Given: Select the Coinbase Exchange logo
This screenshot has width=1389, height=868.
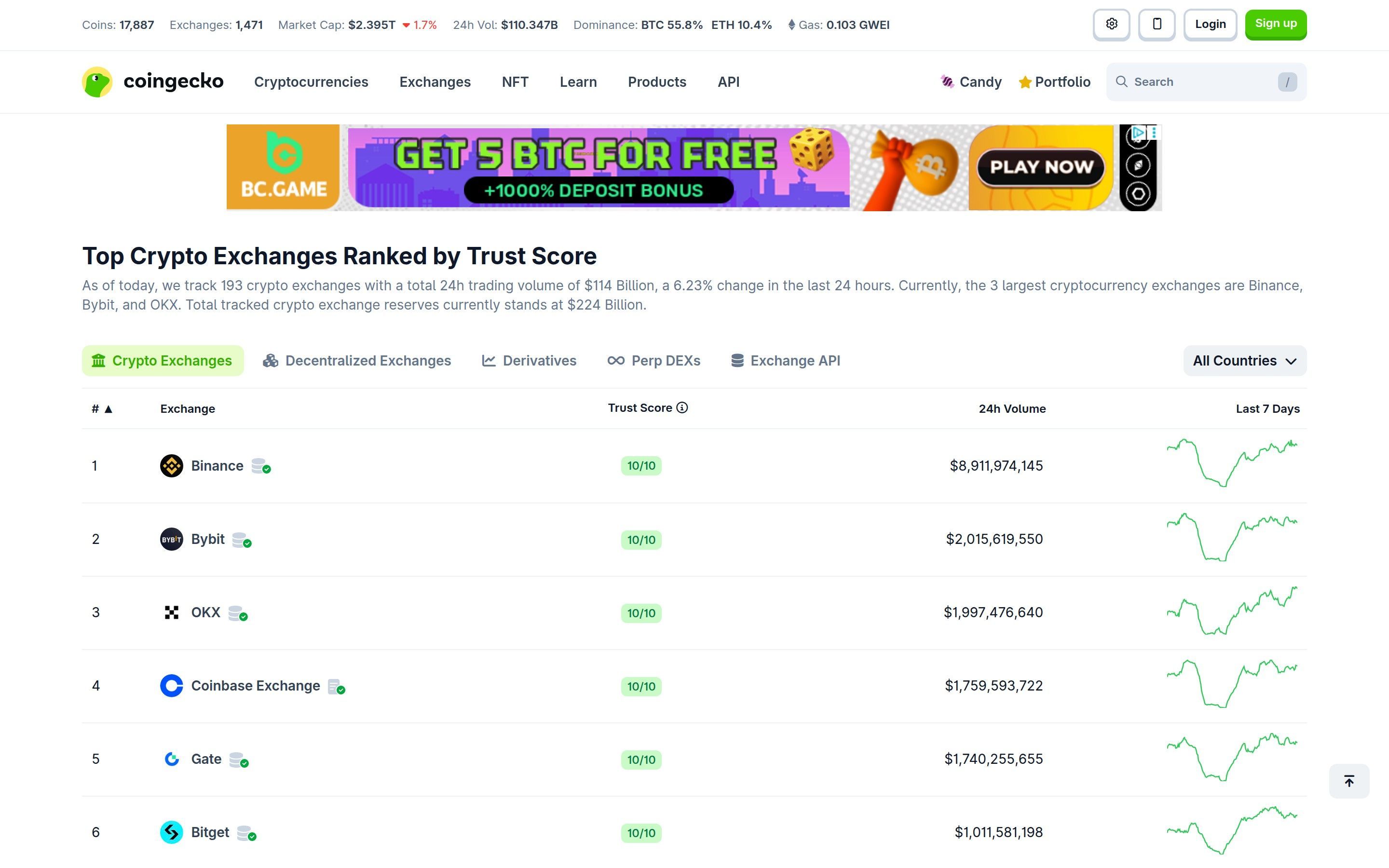Looking at the screenshot, I should [x=171, y=685].
